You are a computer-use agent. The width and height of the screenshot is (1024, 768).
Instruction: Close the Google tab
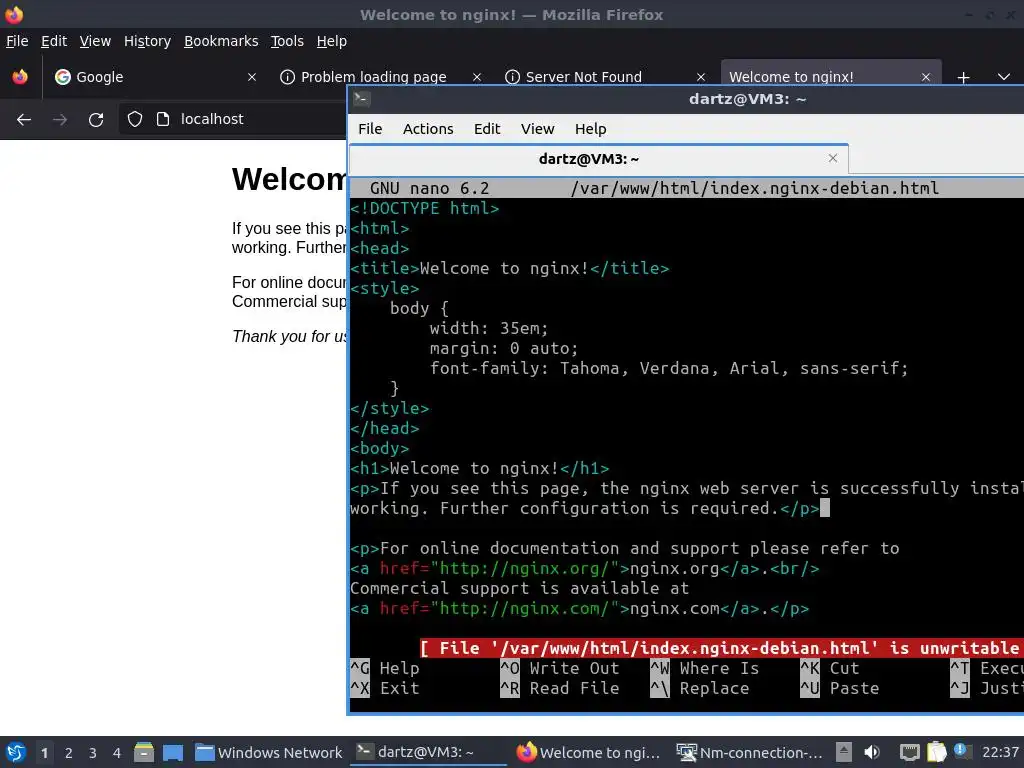pyautogui.click(x=251, y=77)
